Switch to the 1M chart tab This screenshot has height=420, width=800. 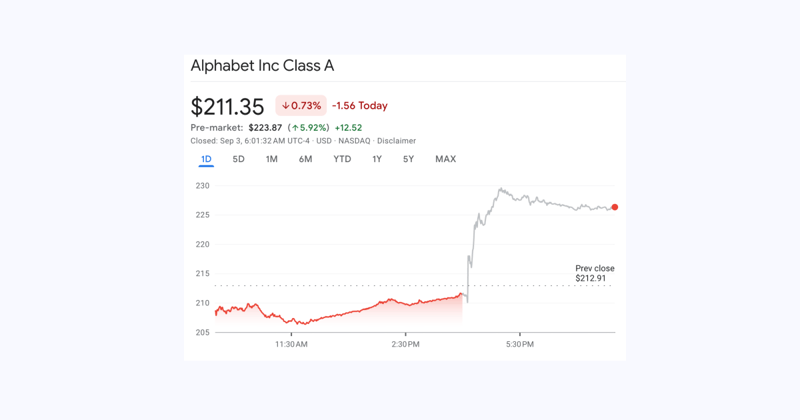click(x=271, y=159)
